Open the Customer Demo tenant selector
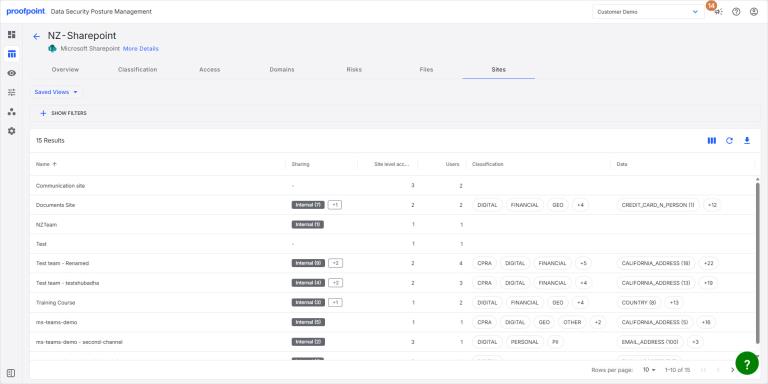Image resolution: width=768 pixels, height=384 pixels. tap(648, 12)
